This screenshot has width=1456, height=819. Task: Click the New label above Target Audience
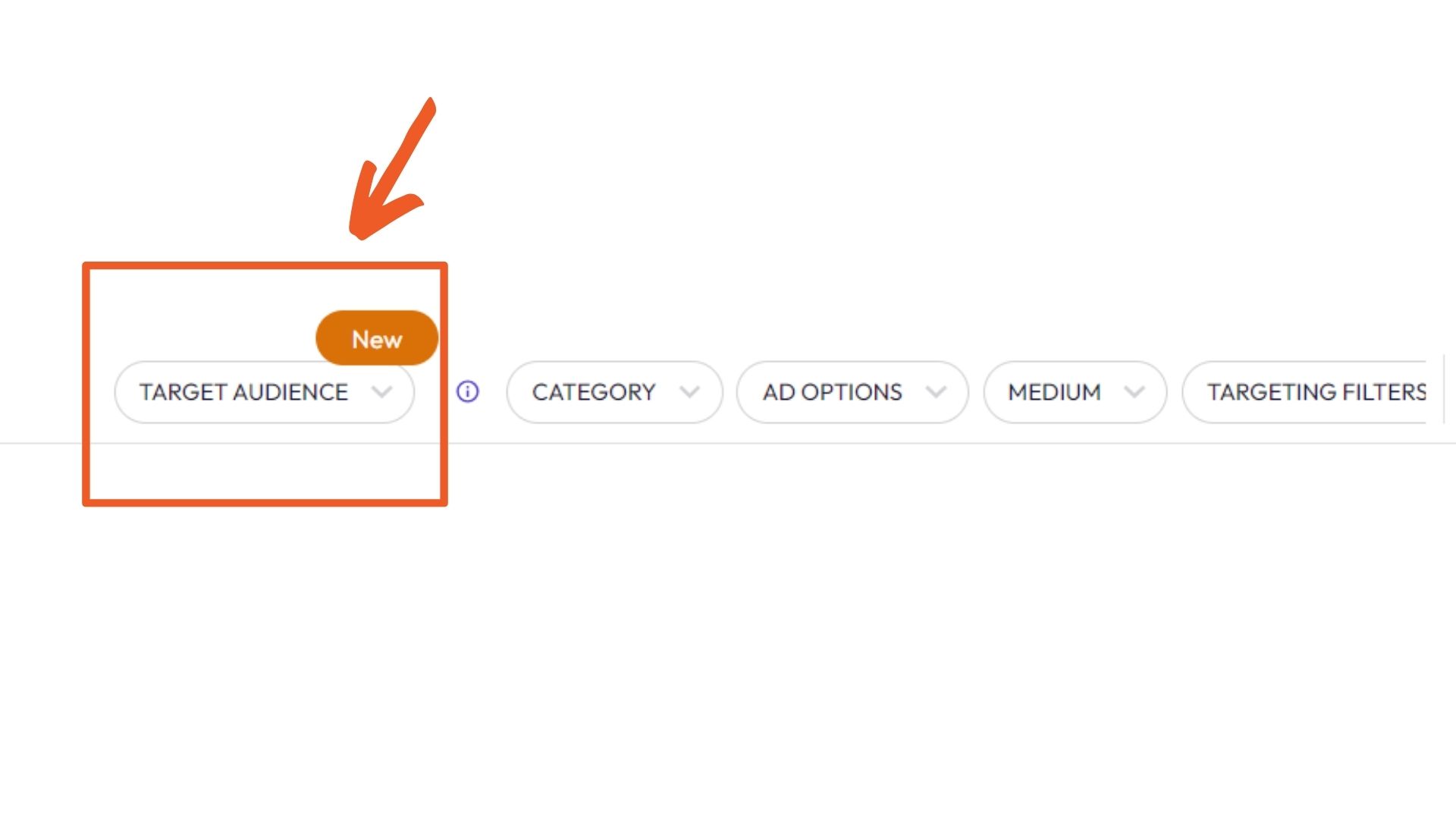tap(376, 338)
